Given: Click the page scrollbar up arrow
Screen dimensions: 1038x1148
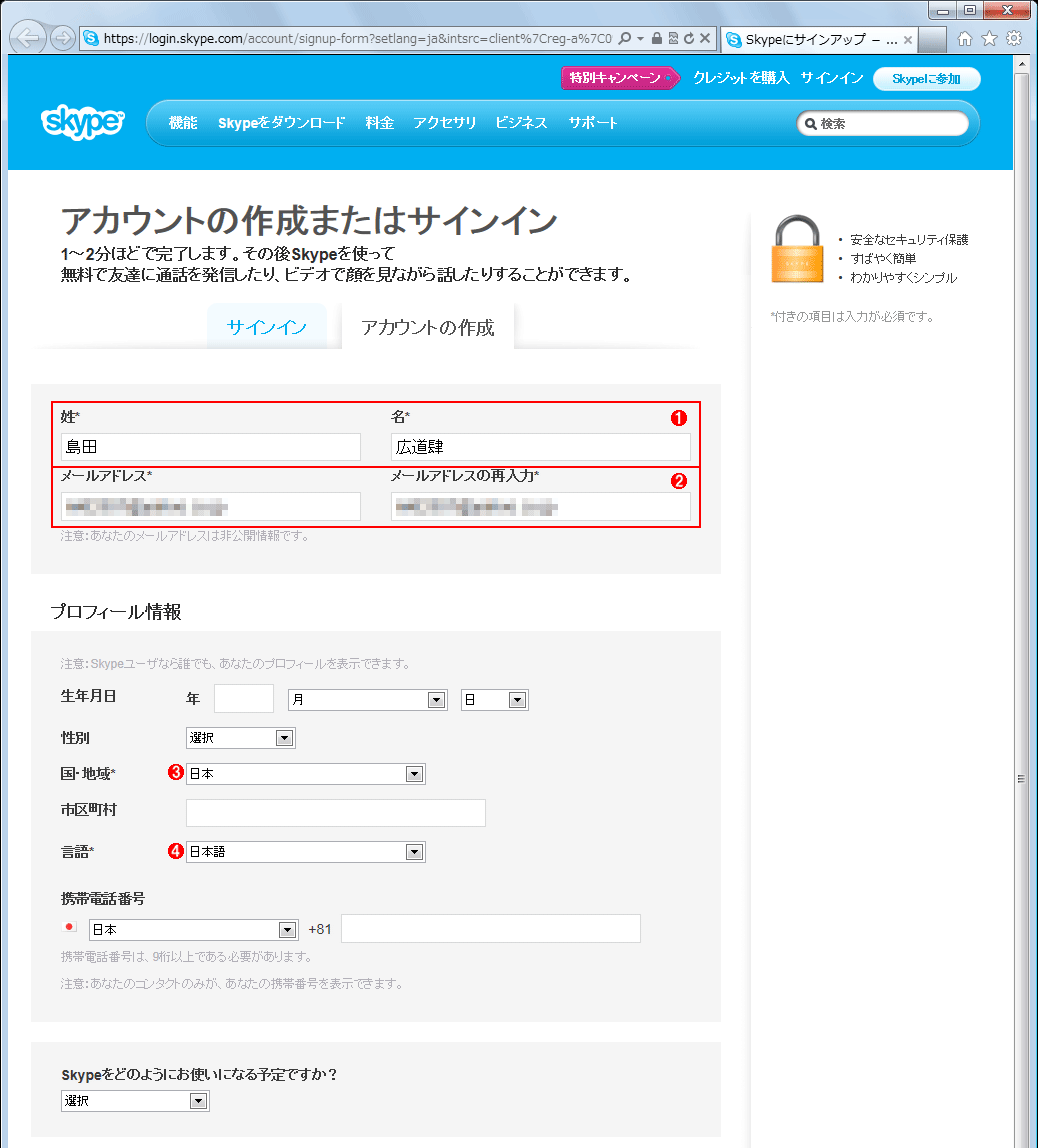Looking at the screenshot, I should [1022, 64].
